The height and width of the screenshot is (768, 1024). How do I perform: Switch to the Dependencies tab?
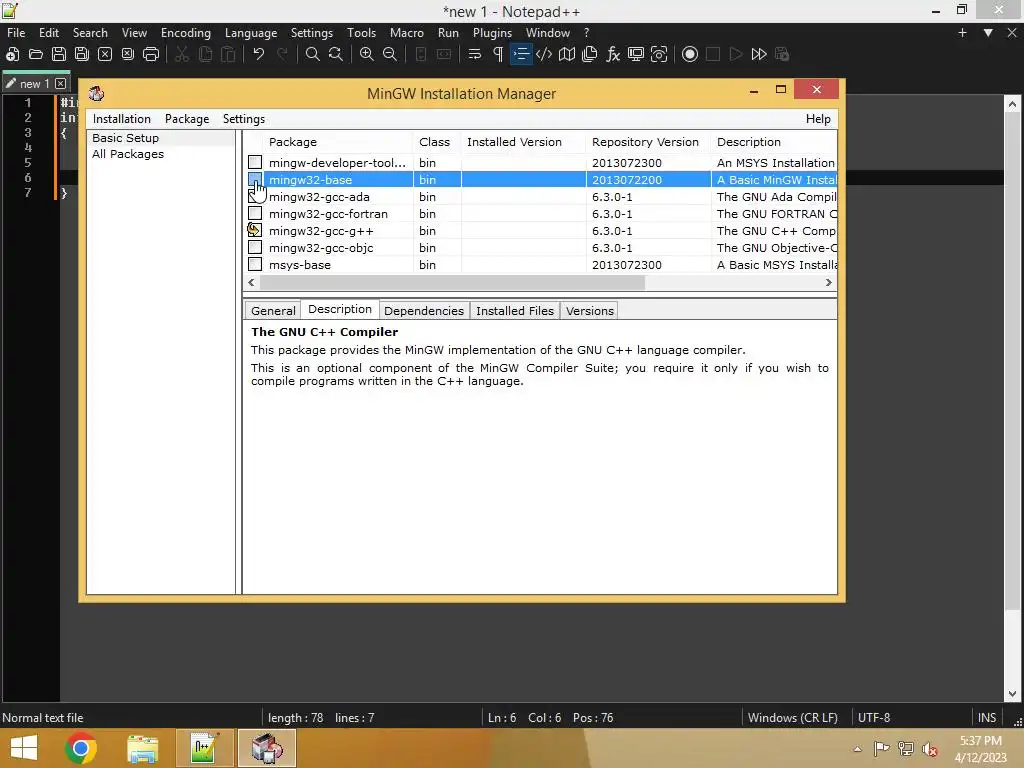coord(424,311)
